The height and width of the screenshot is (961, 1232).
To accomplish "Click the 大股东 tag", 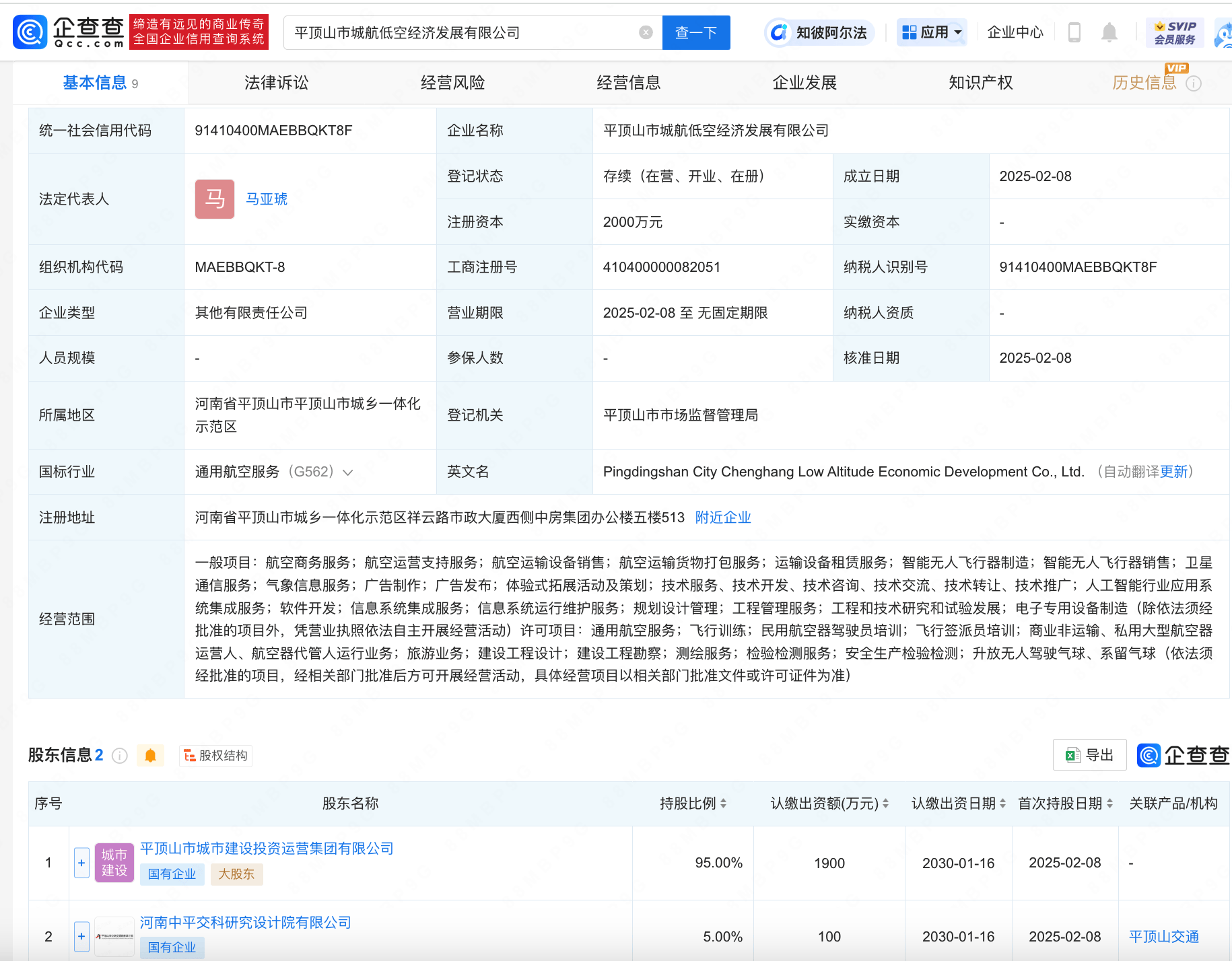I will click(x=236, y=874).
